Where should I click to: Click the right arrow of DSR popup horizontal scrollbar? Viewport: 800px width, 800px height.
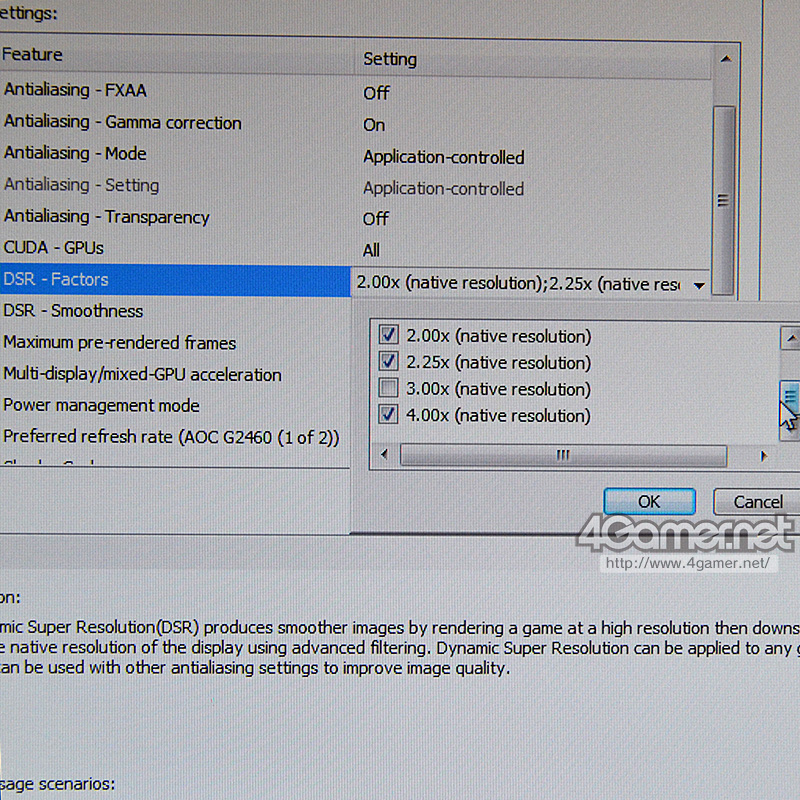[x=763, y=456]
